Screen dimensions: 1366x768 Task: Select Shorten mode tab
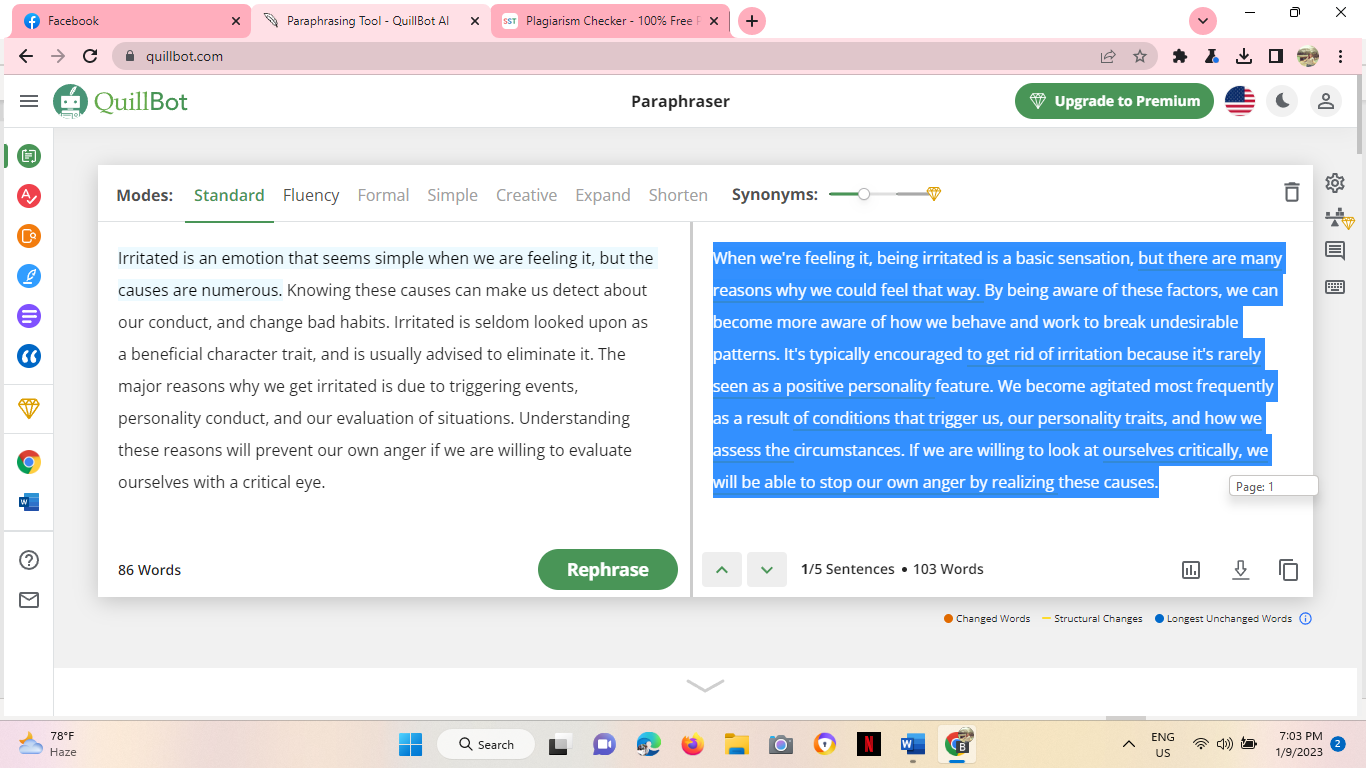[x=678, y=195]
